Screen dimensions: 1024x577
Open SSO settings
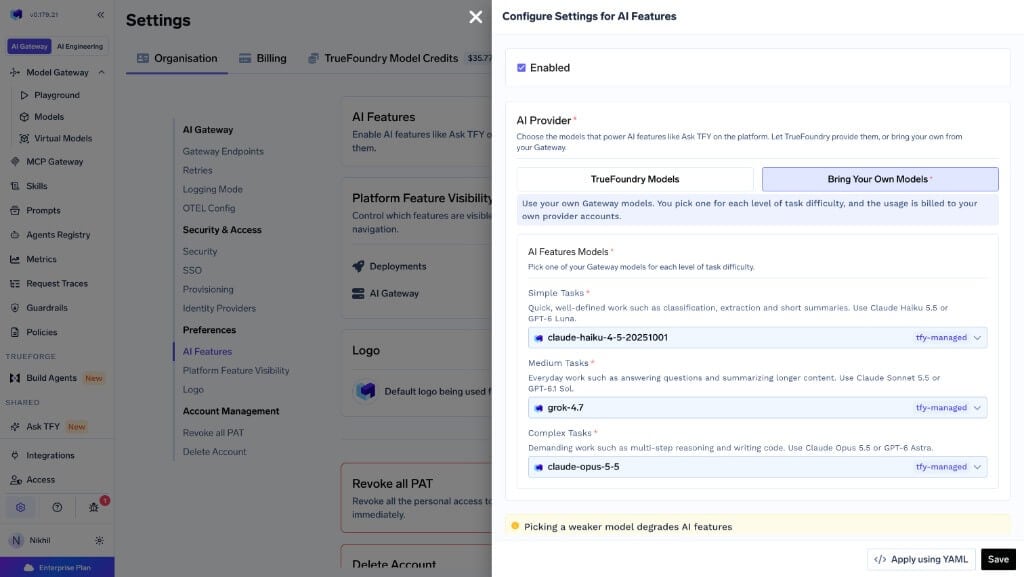tap(192, 270)
